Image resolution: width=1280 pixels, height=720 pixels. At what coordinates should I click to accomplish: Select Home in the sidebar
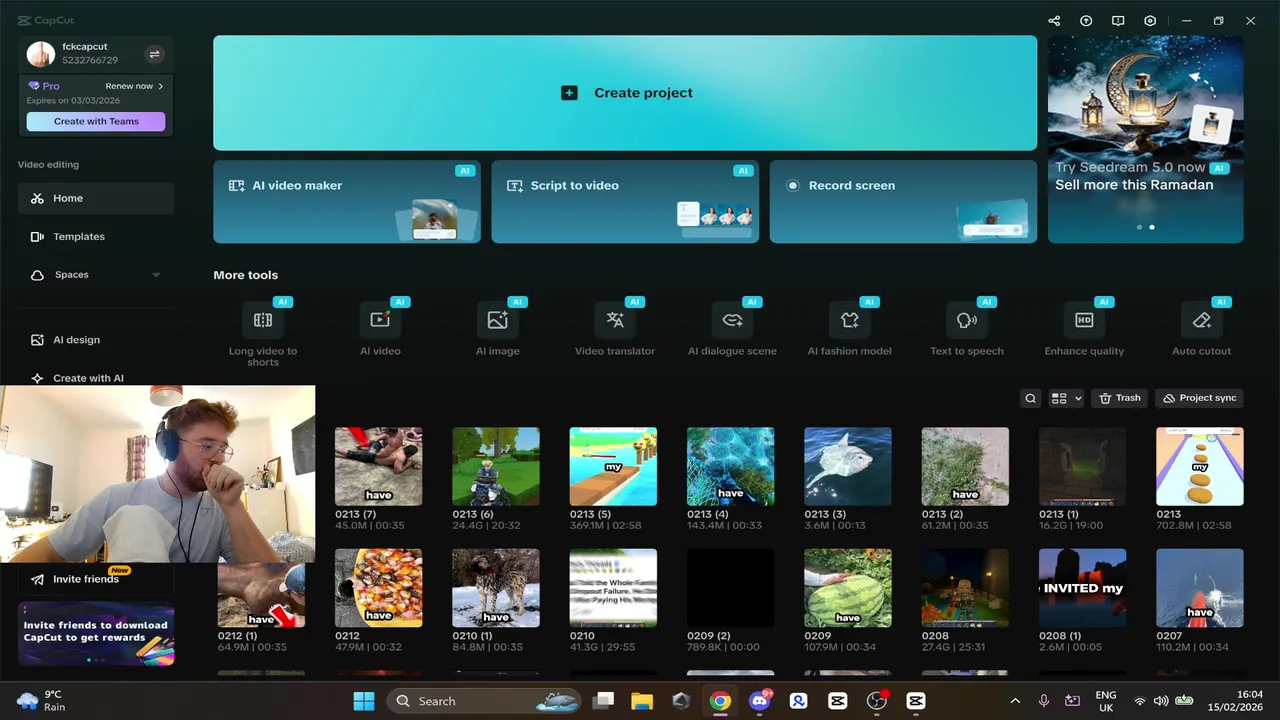[x=96, y=198]
